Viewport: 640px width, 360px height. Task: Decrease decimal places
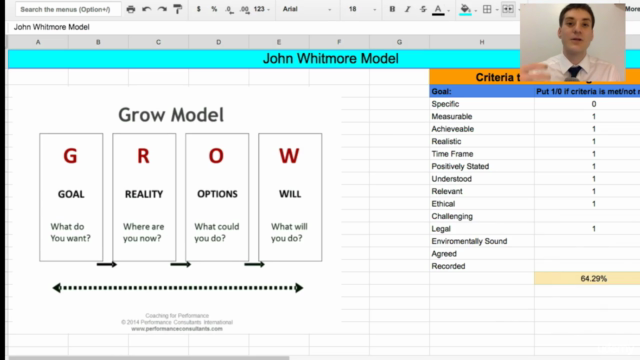click(229, 9)
